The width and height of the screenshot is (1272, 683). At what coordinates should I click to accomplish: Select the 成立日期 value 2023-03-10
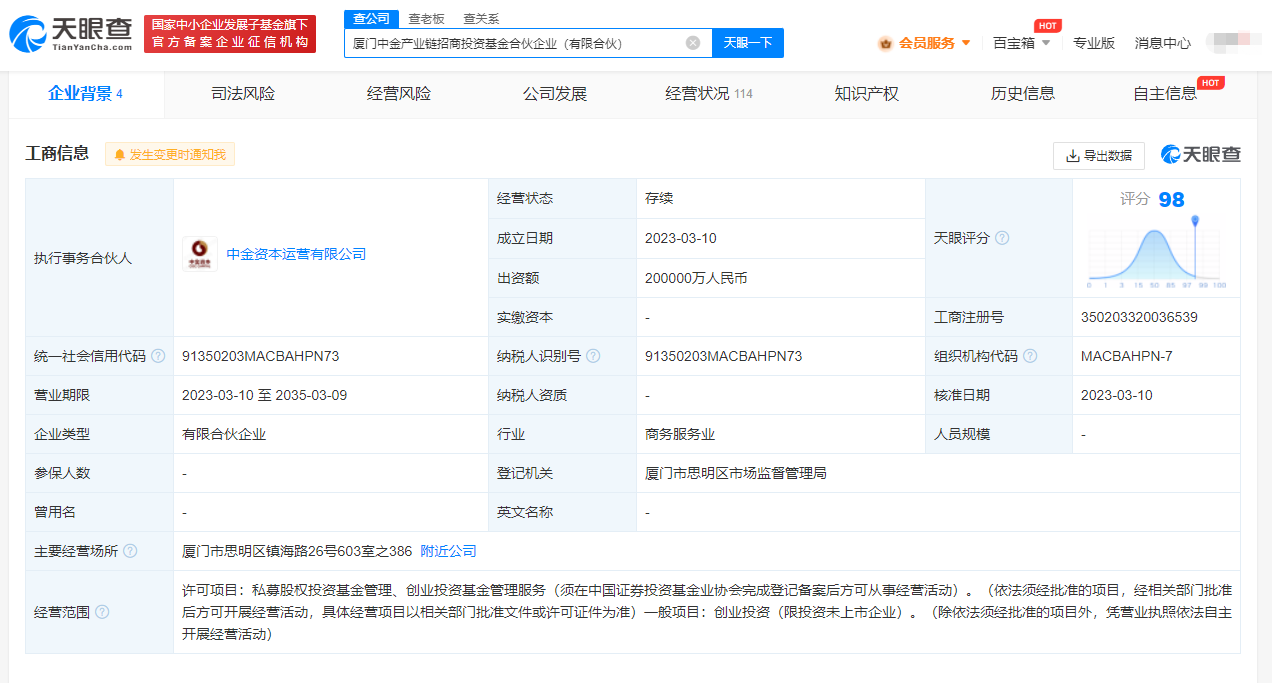pos(681,238)
